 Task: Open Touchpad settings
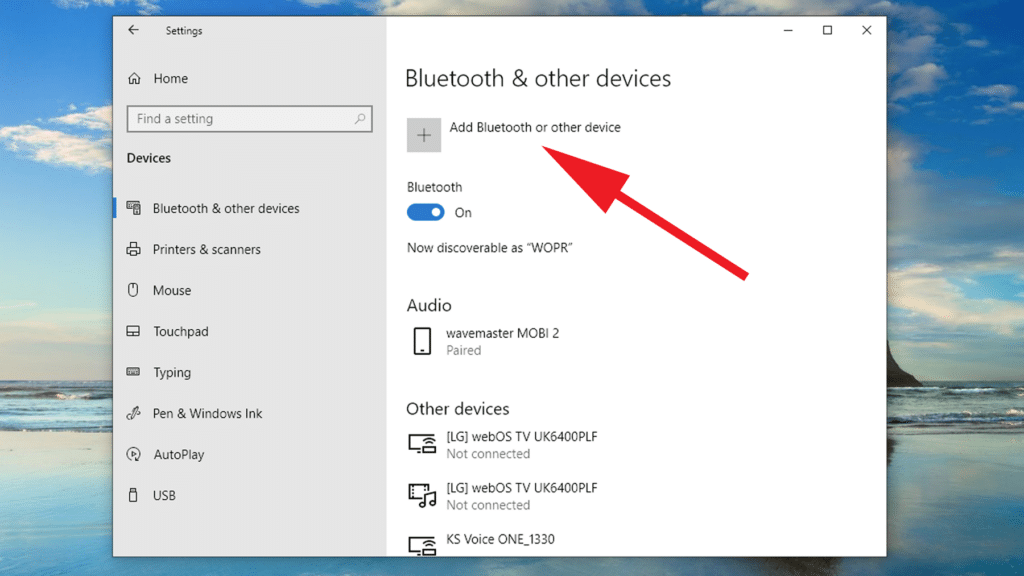coord(181,332)
